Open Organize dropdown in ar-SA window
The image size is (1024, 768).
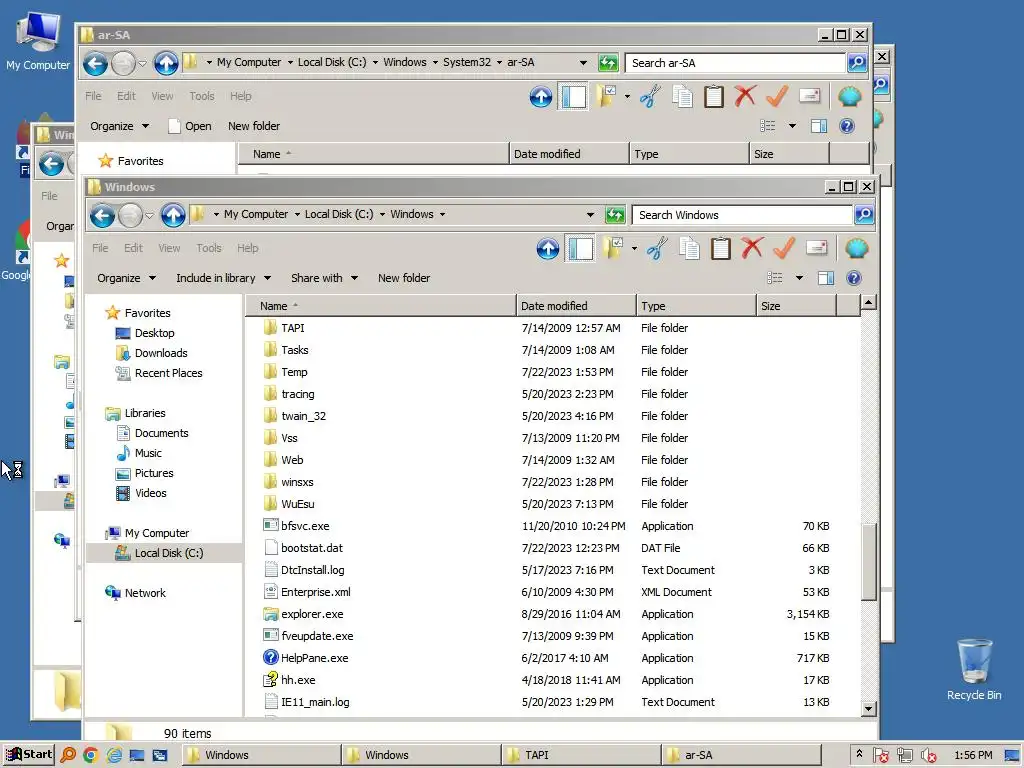click(120, 126)
